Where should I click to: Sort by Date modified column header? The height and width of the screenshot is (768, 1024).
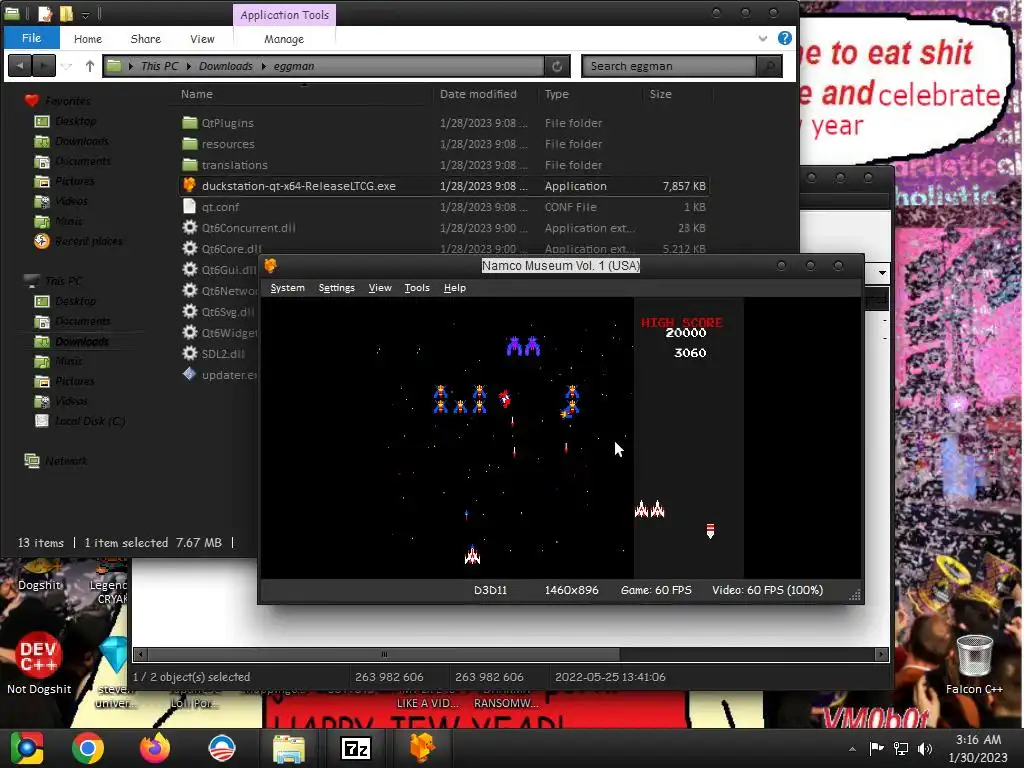478,94
